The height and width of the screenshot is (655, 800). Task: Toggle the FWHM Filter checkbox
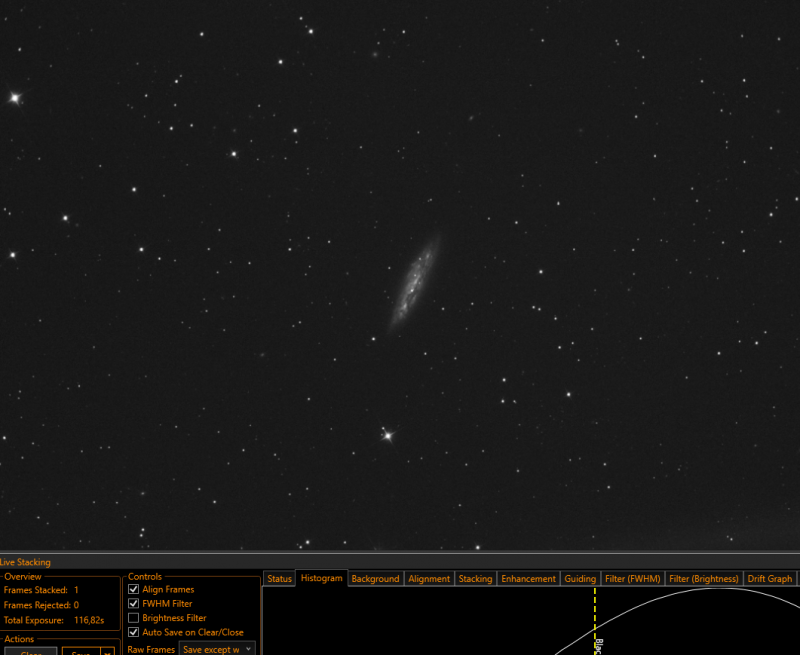click(x=134, y=603)
